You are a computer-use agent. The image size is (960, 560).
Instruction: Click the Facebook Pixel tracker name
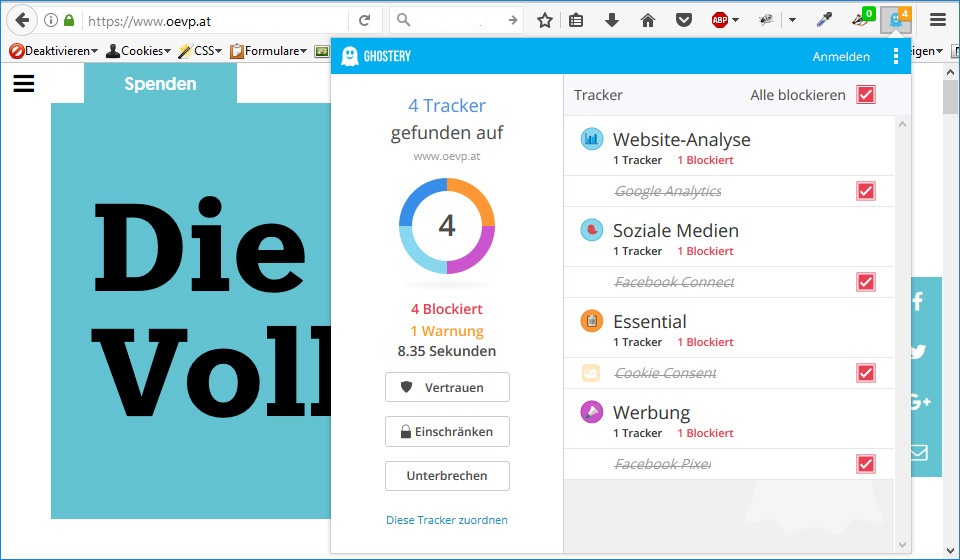pos(662,464)
